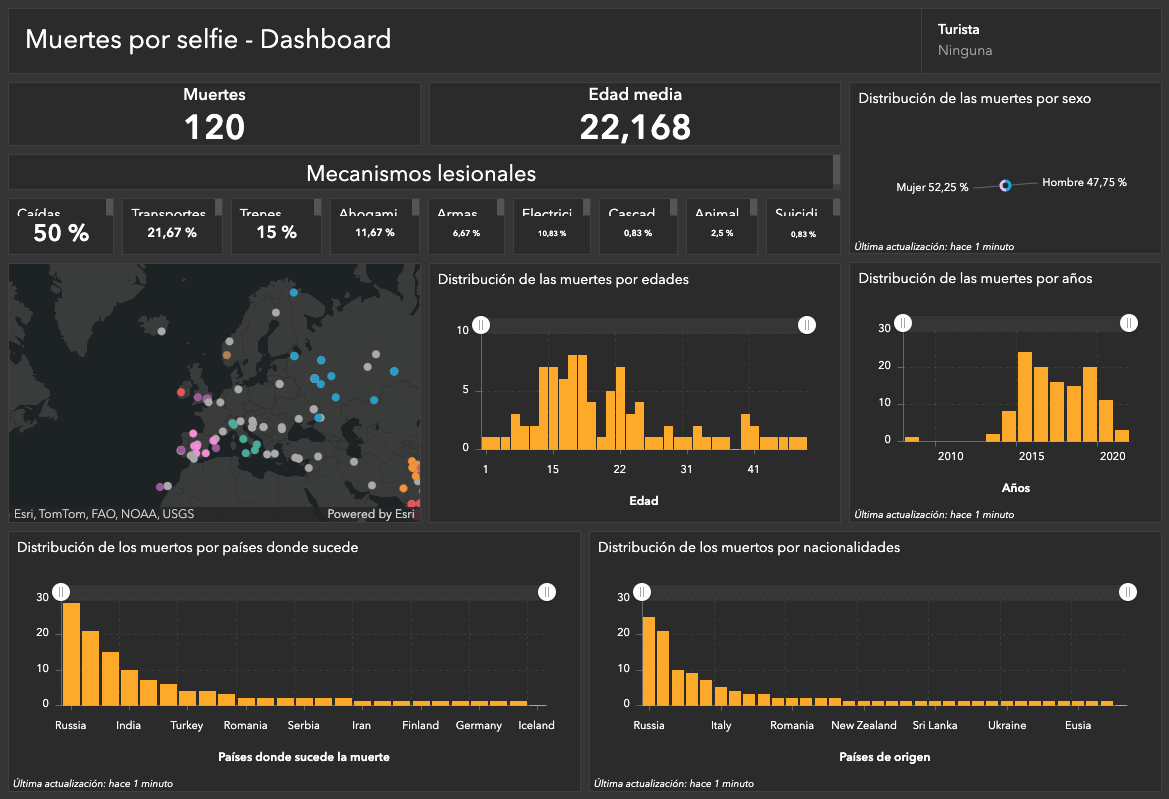This screenshot has height=799, width=1169.
Task: Click the right range handle on the countries chart
Action: (547, 592)
